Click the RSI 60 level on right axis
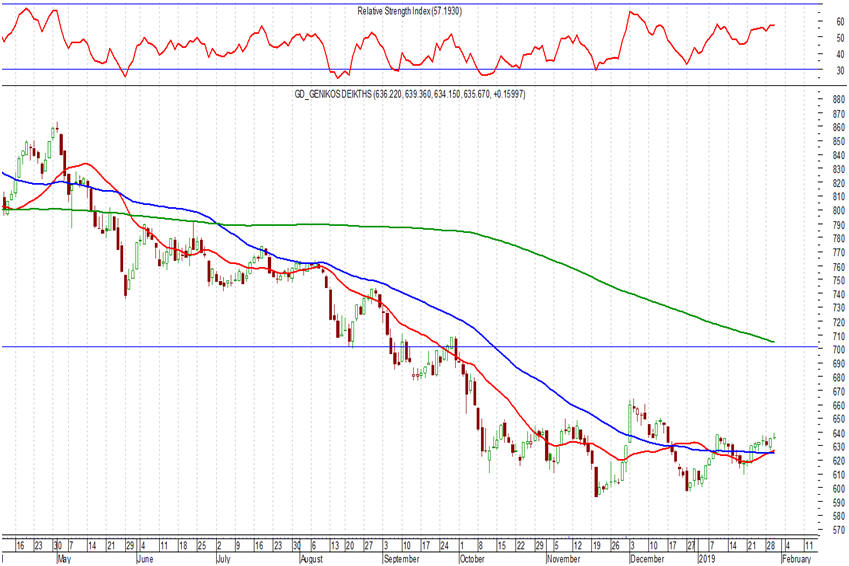Screen dimensions: 849x566 (840, 22)
